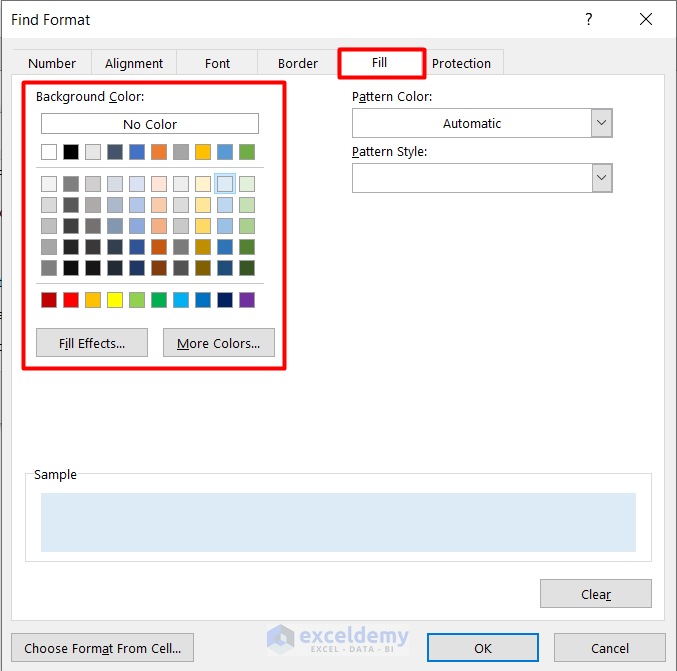
Task: Expand the Pattern Style dropdown arrow
Action: [x=601, y=178]
